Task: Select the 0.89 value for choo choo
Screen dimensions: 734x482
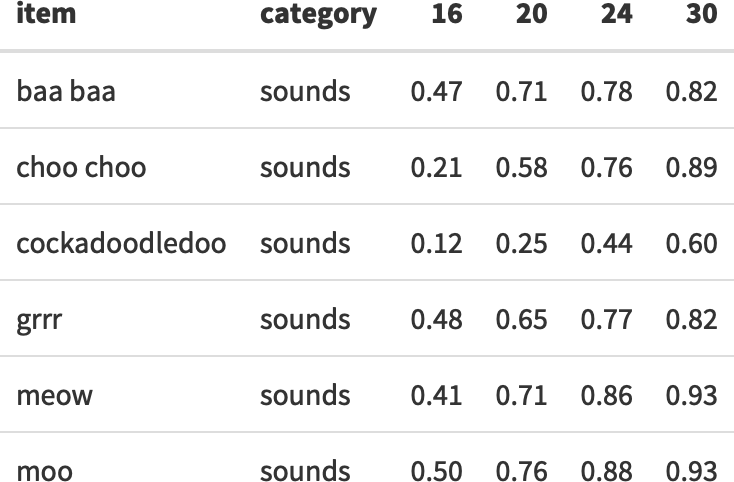Action: (691, 167)
